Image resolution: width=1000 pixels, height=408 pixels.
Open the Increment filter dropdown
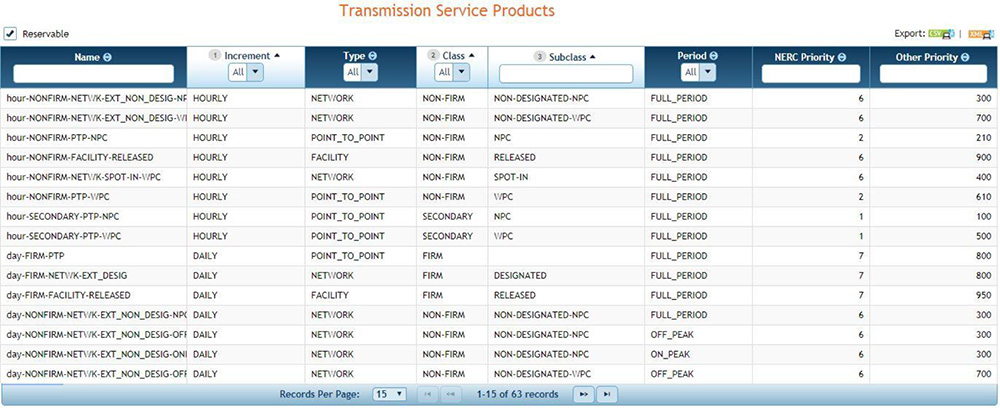[255, 72]
